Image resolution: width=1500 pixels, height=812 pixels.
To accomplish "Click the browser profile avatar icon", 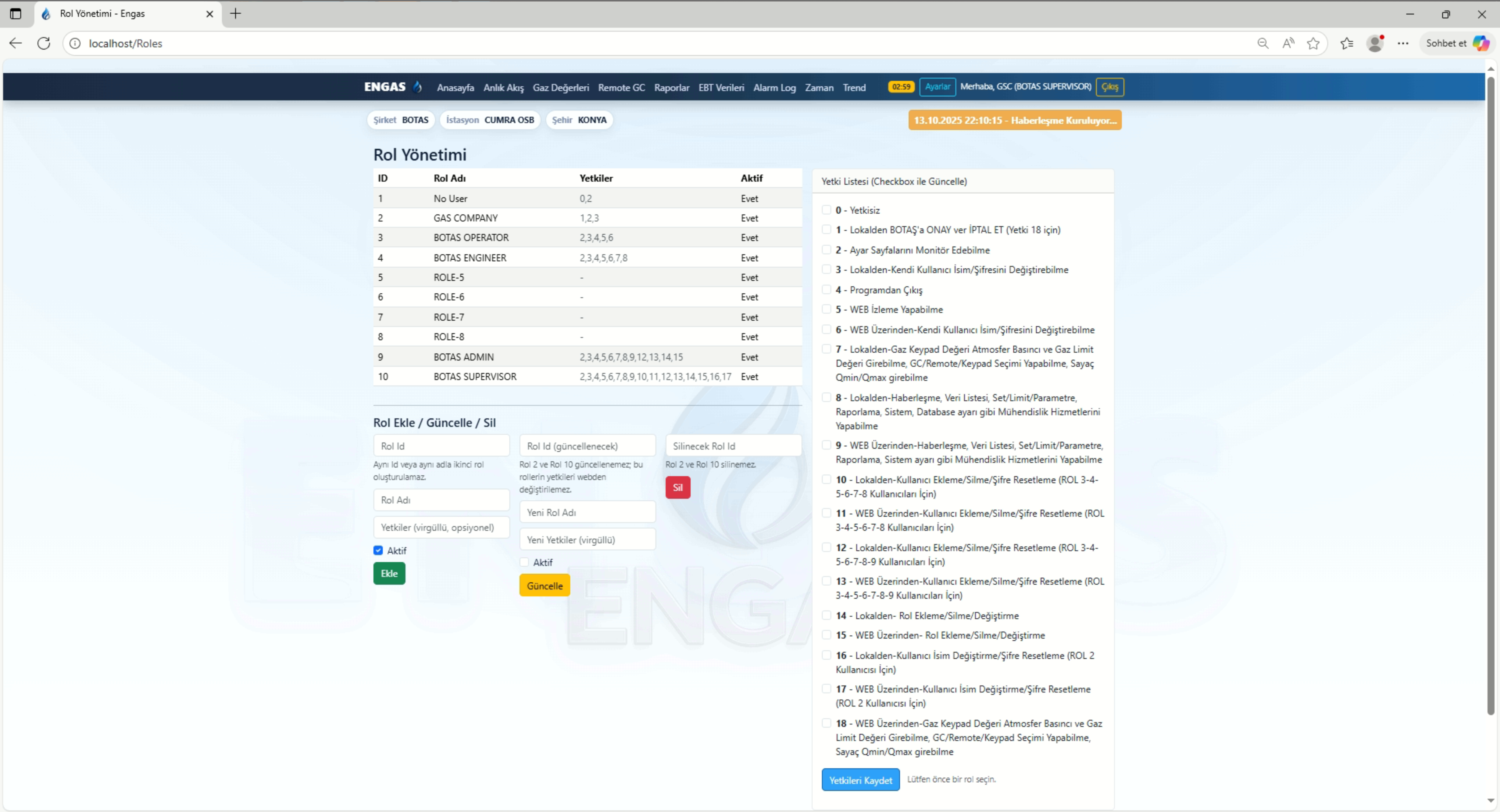I will [1375, 43].
